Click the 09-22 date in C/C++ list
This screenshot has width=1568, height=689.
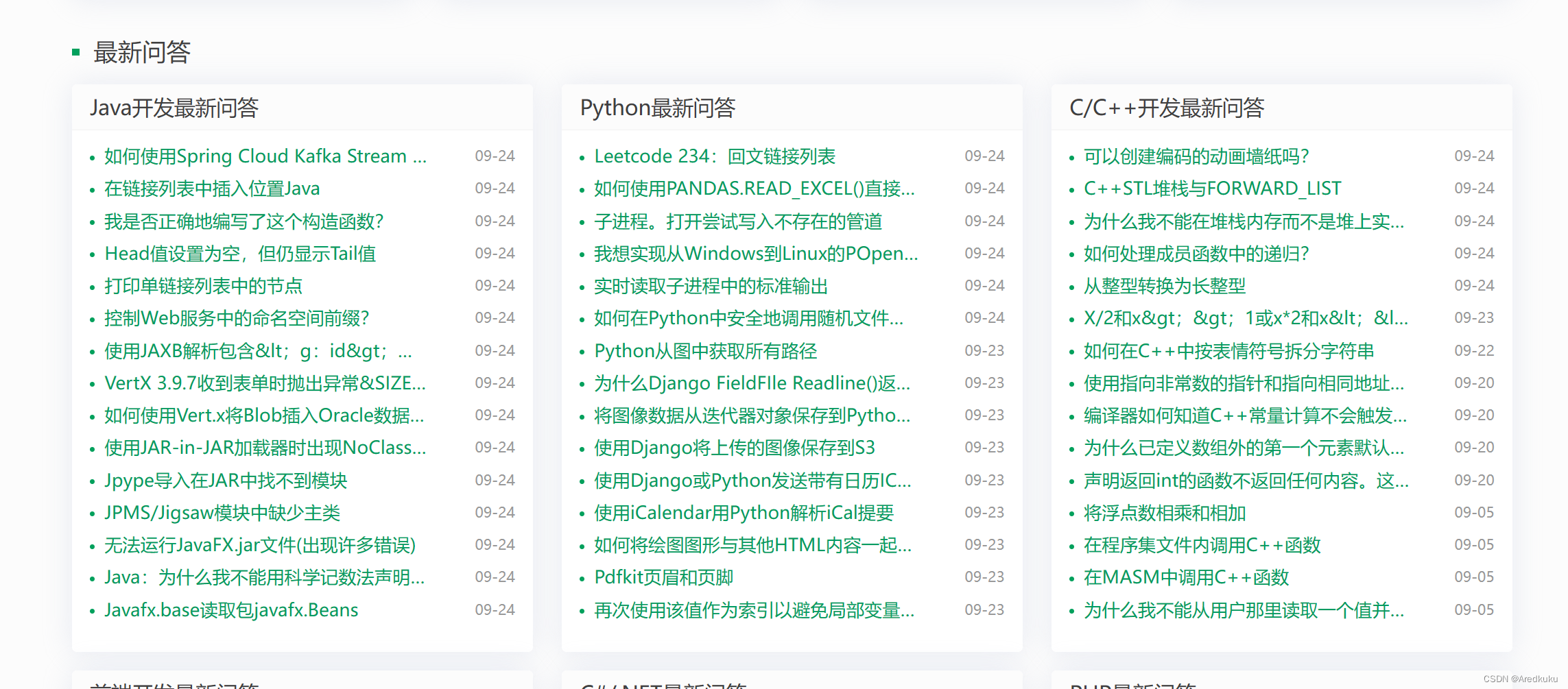(x=1474, y=351)
